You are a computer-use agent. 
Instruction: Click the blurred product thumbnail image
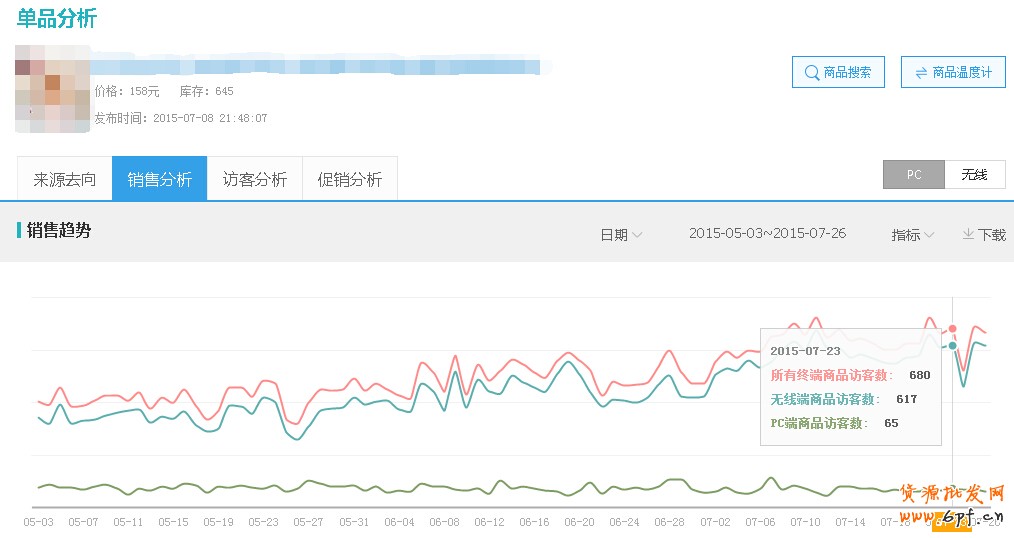coord(53,89)
